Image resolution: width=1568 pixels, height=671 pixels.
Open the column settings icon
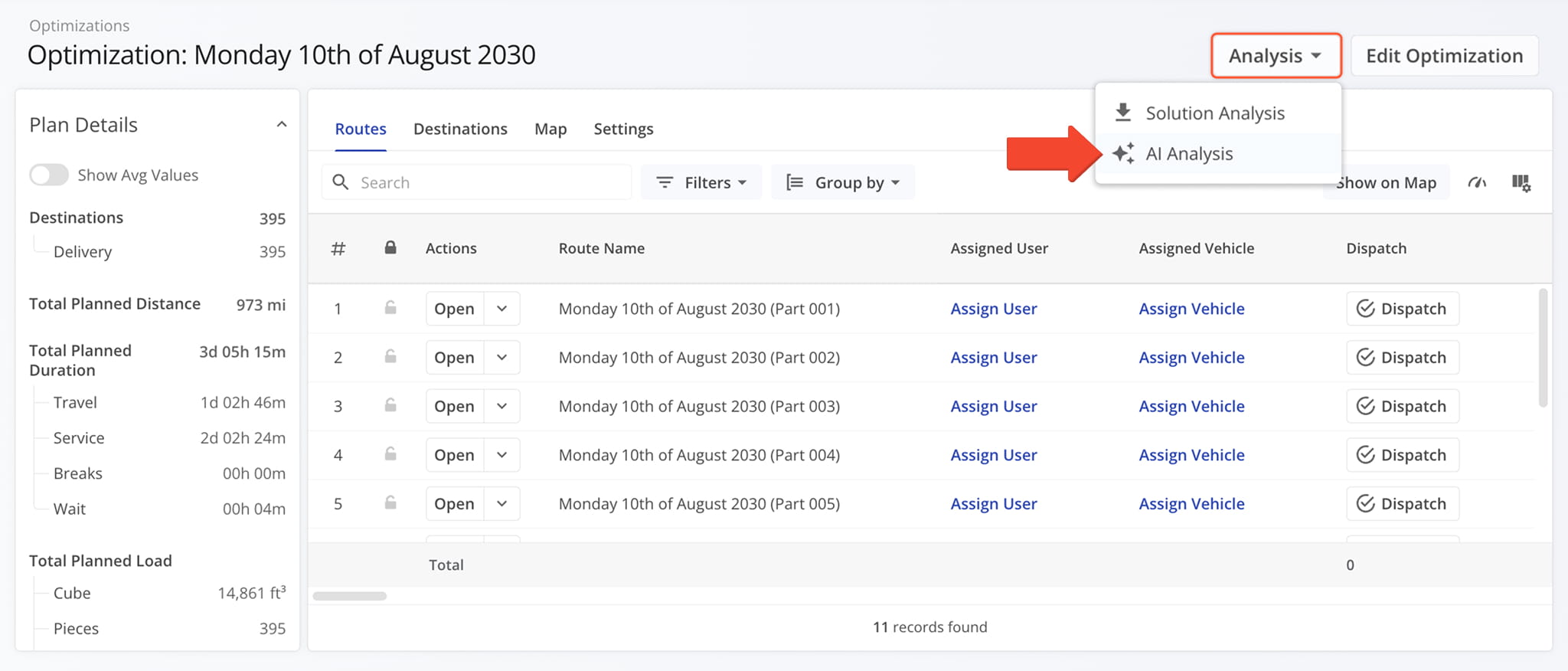tap(1521, 182)
